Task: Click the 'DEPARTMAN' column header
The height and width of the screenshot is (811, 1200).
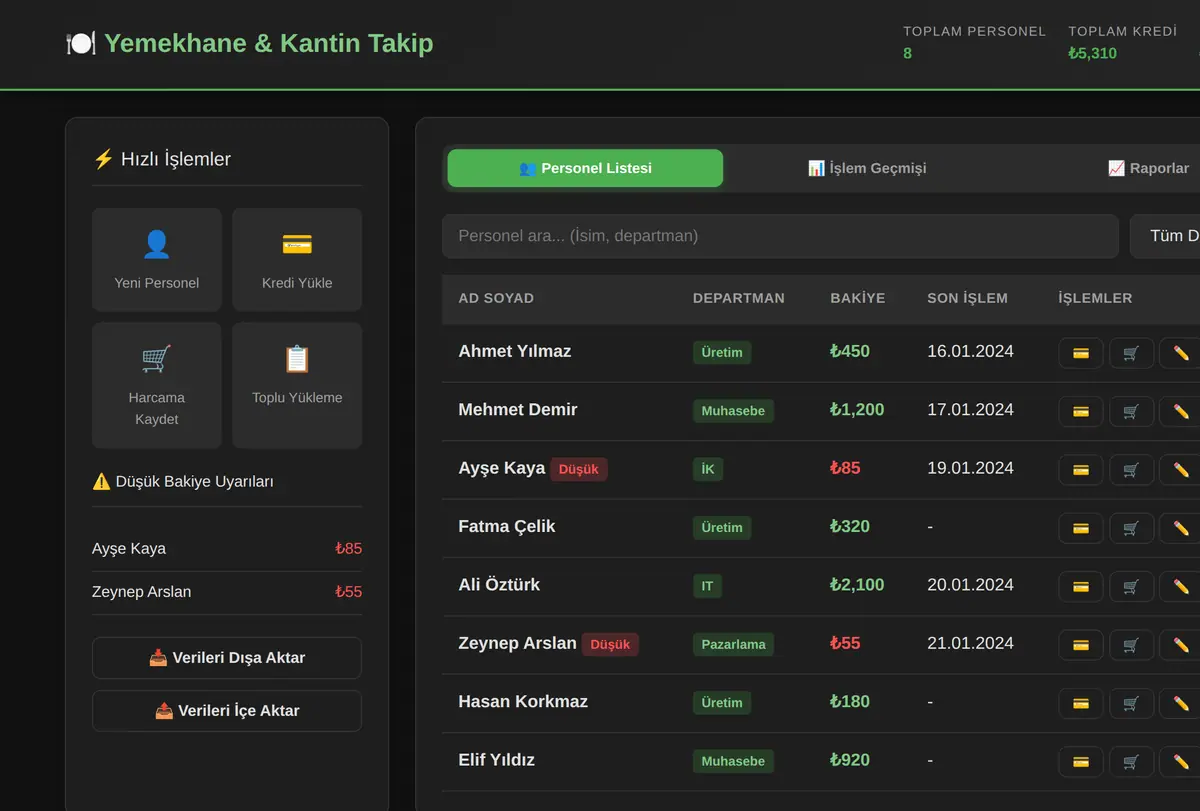Action: pyautogui.click(x=739, y=298)
